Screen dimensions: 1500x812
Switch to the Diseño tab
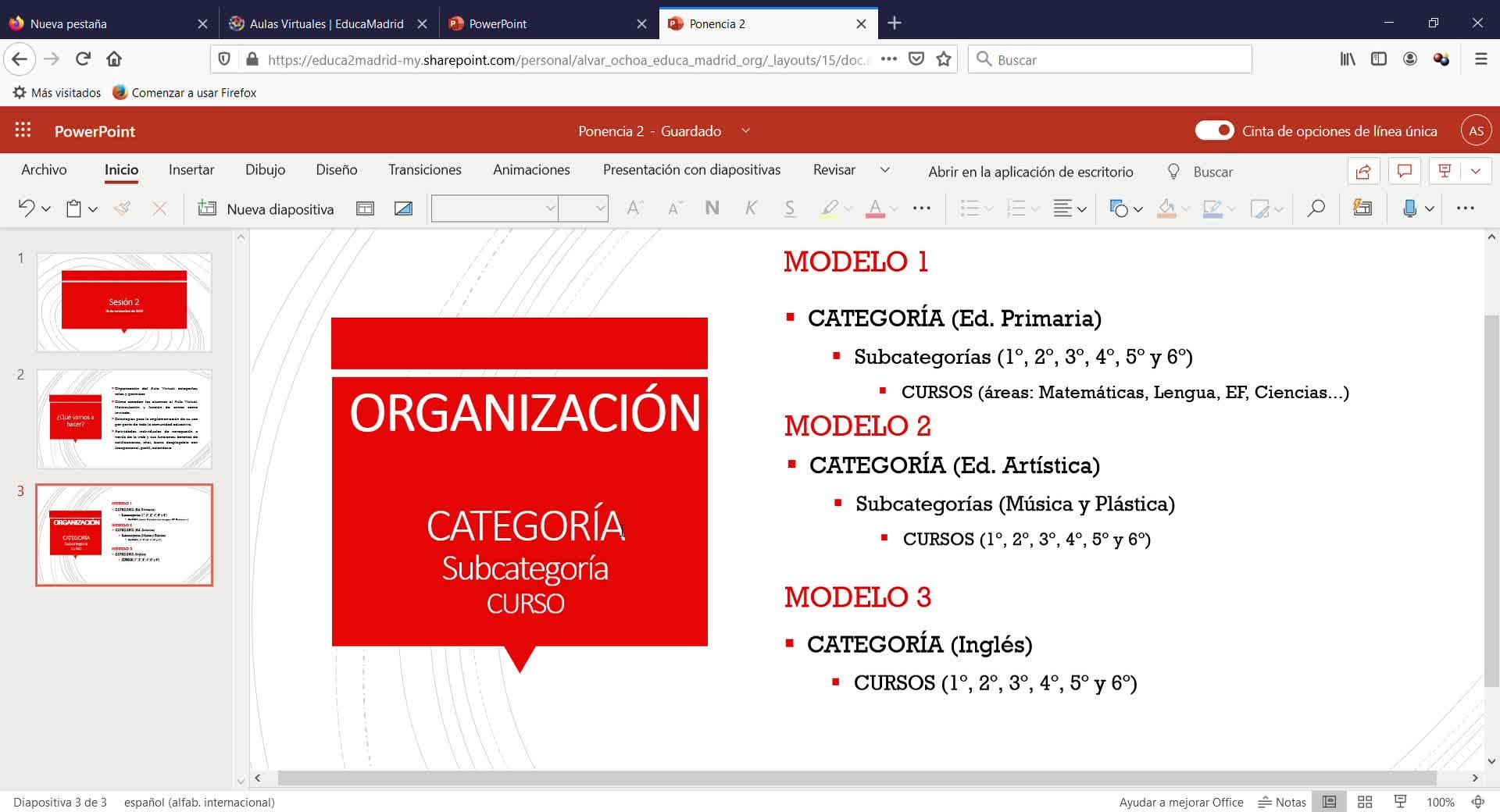coord(337,170)
